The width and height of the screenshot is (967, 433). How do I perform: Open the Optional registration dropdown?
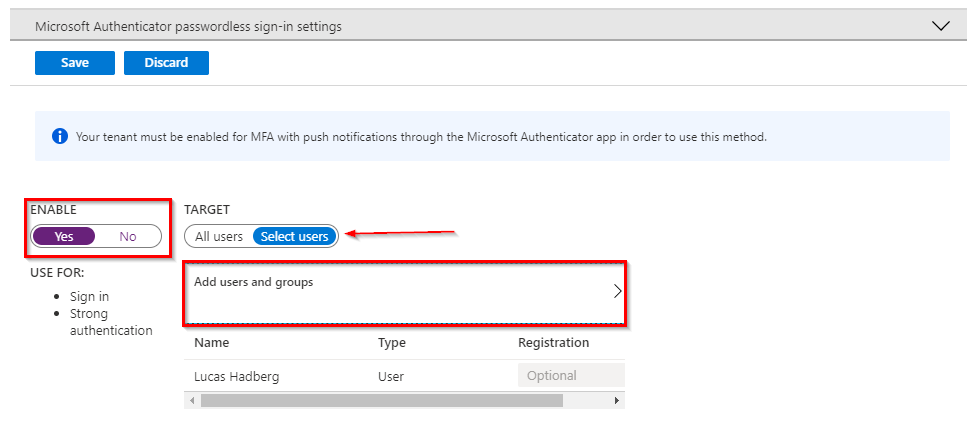(571, 375)
